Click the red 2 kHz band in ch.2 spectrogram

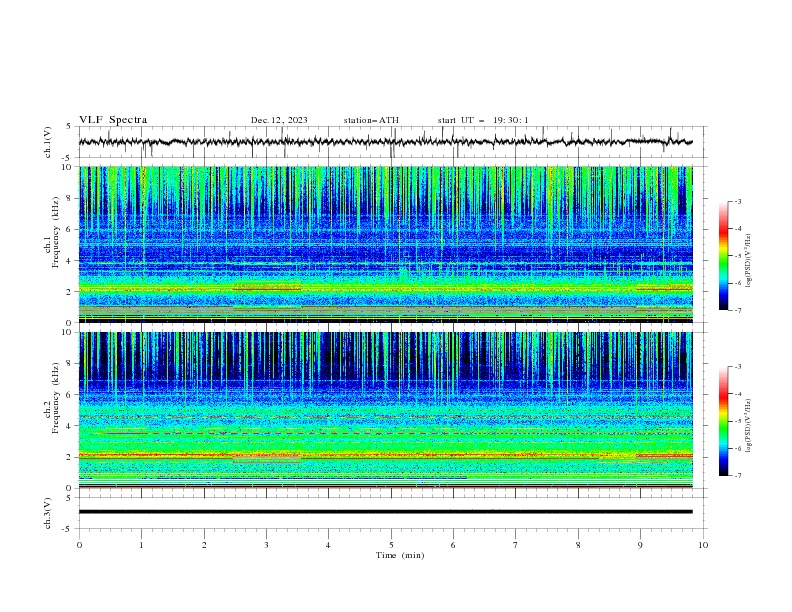coord(386,455)
